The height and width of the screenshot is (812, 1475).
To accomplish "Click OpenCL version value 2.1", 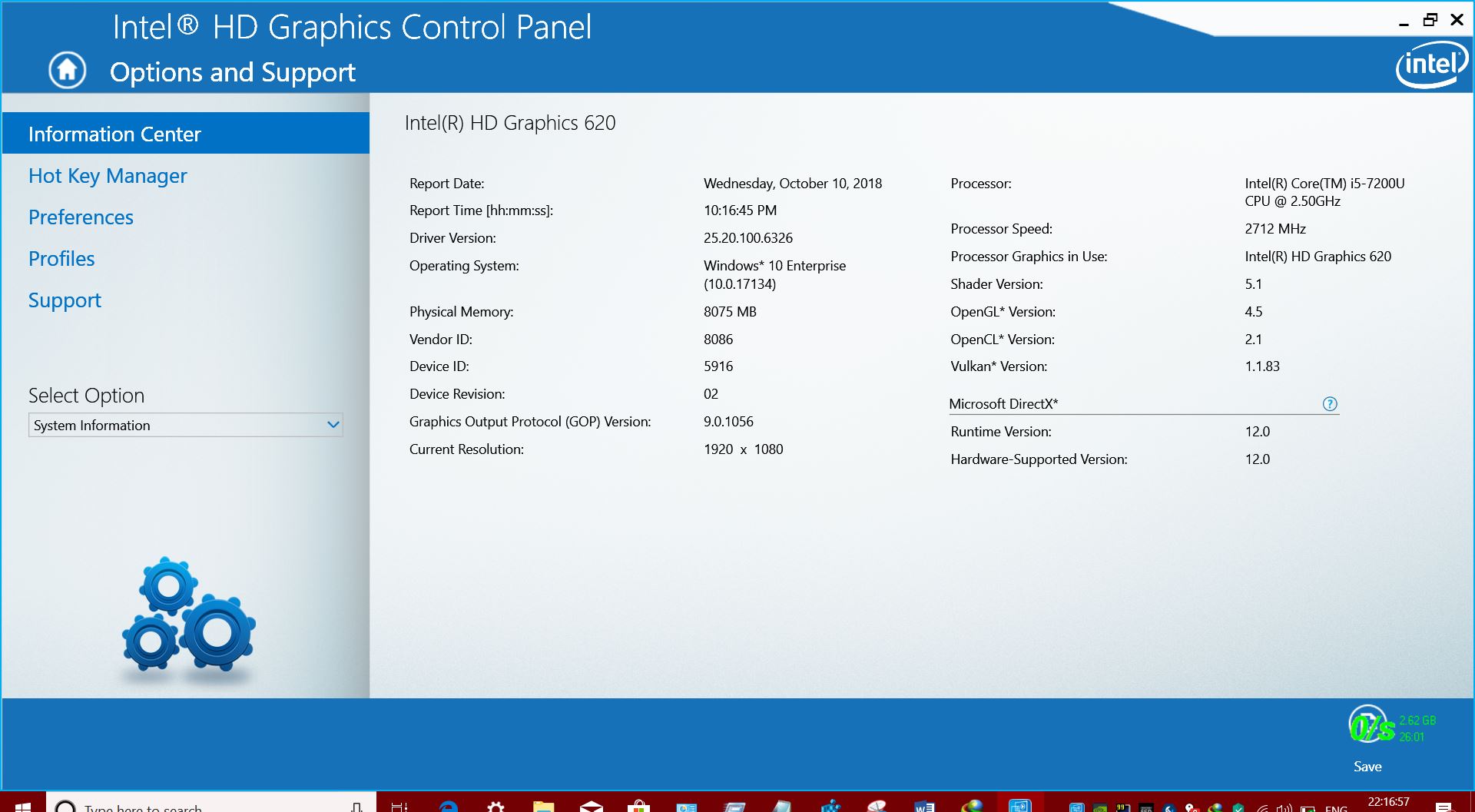I will point(1253,340).
